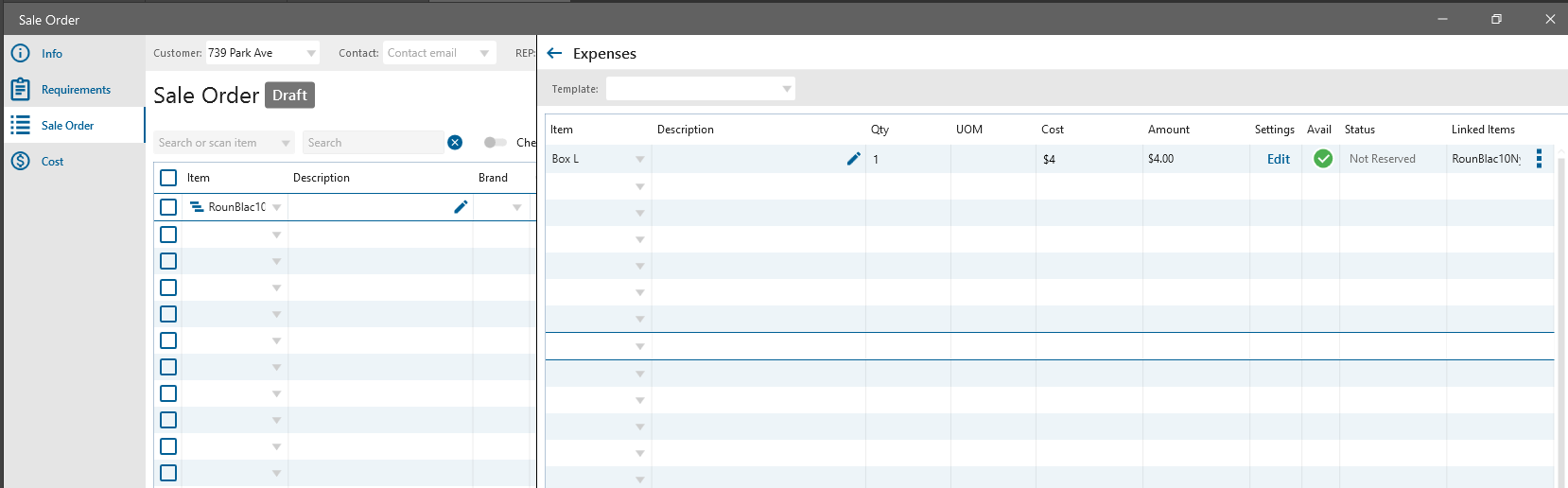
Task: Toggle the switch next to search field
Action: [495, 143]
